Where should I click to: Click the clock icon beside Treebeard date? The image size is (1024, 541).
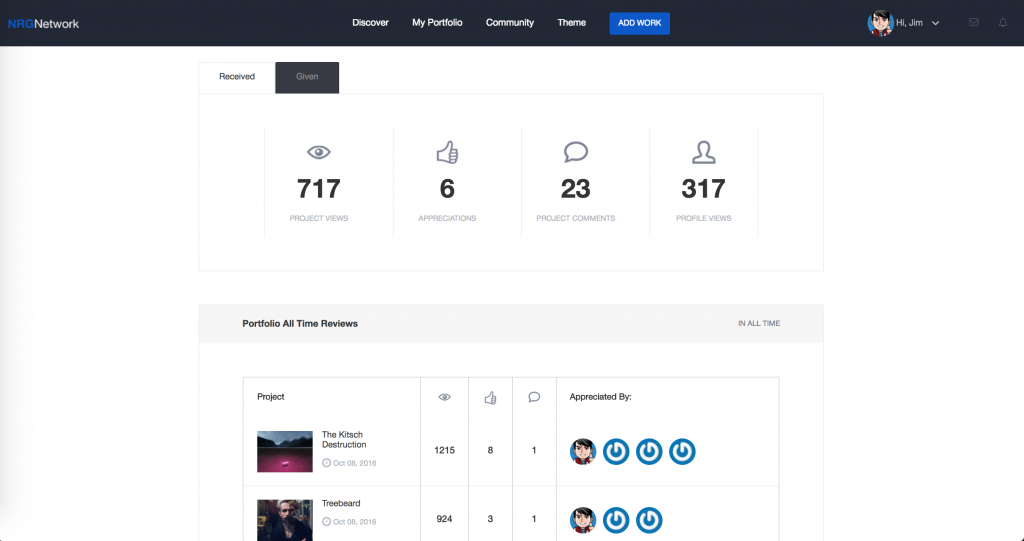tap(327, 522)
